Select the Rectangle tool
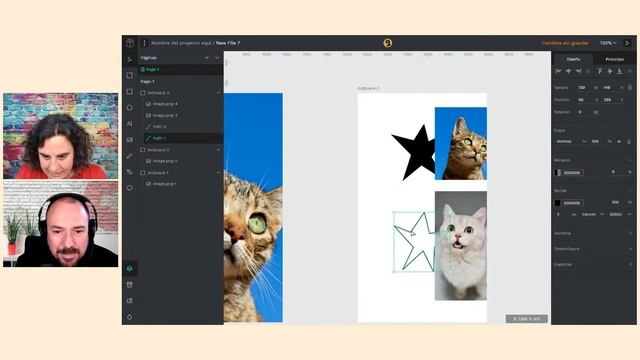Image resolution: width=640 pixels, height=360 pixels. click(x=130, y=92)
